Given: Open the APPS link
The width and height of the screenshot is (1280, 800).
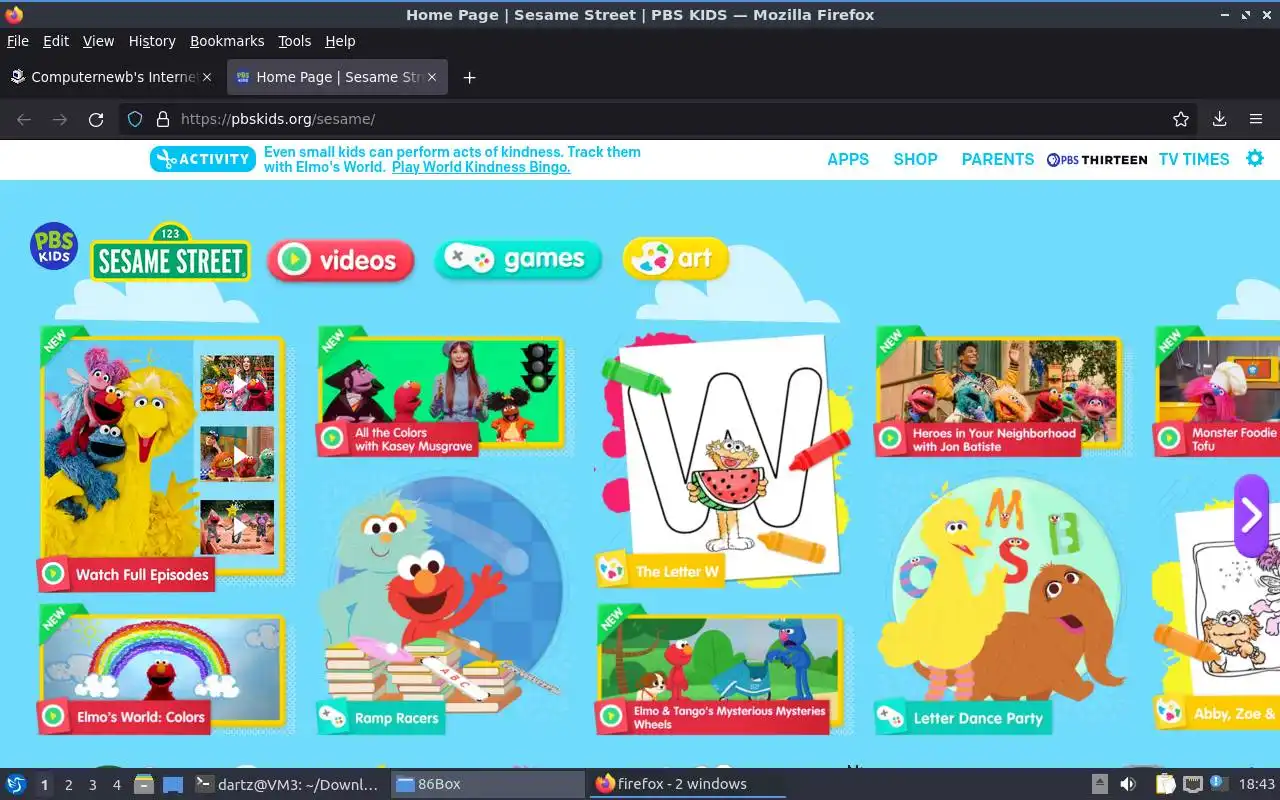Looking at the screenshot, I should click(x=848, y=159).
